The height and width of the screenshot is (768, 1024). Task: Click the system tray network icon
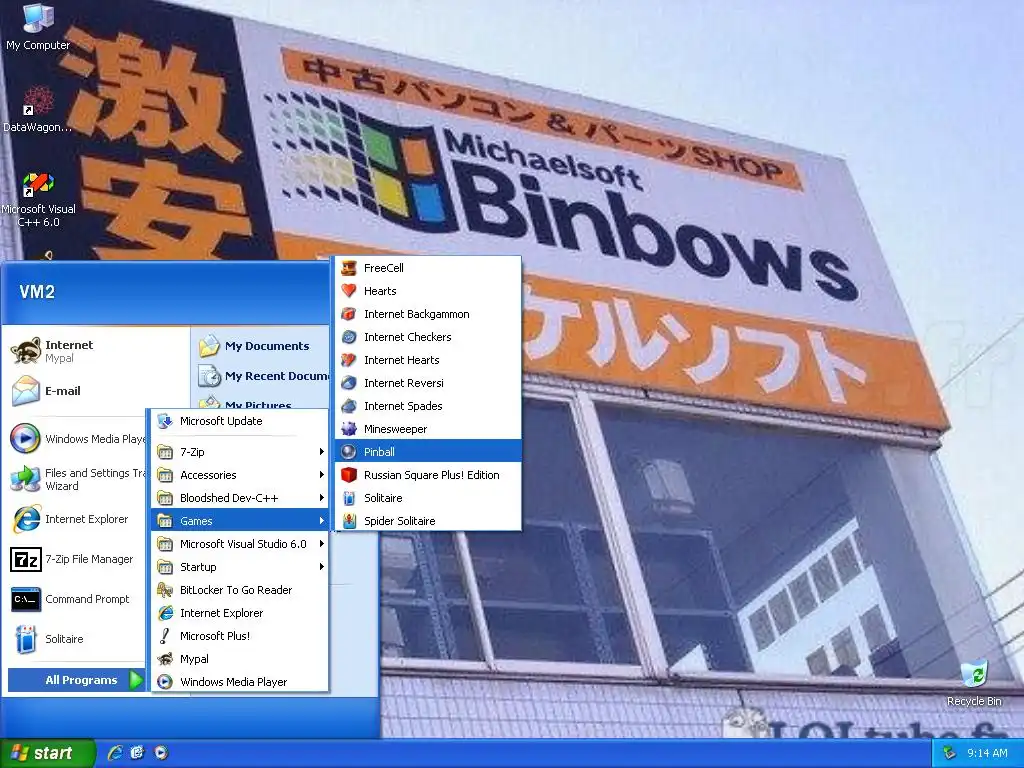(x=949, y=753)
